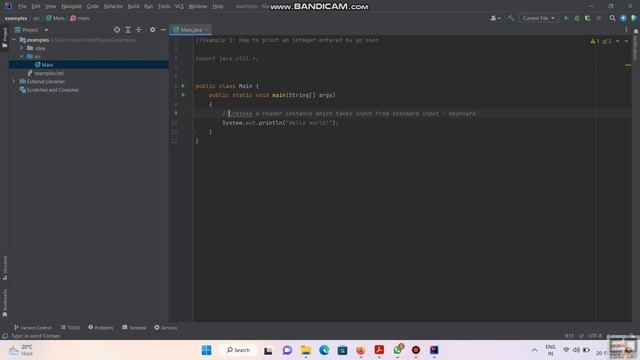
Task: Open the Code menu
Action: click(93, 7)
